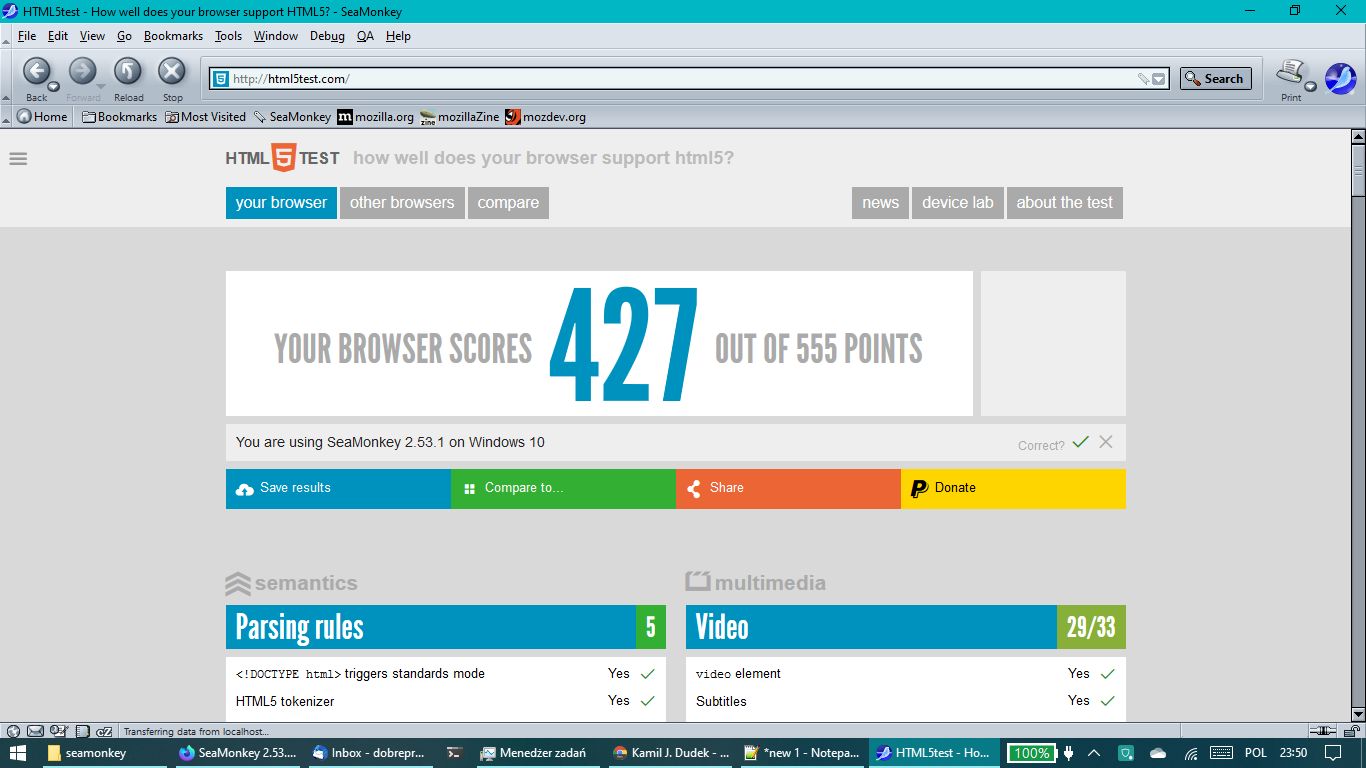Open Navigator from the status bar globe icon
Viewport: 1366px width, 768px height.
click(13, 731)
